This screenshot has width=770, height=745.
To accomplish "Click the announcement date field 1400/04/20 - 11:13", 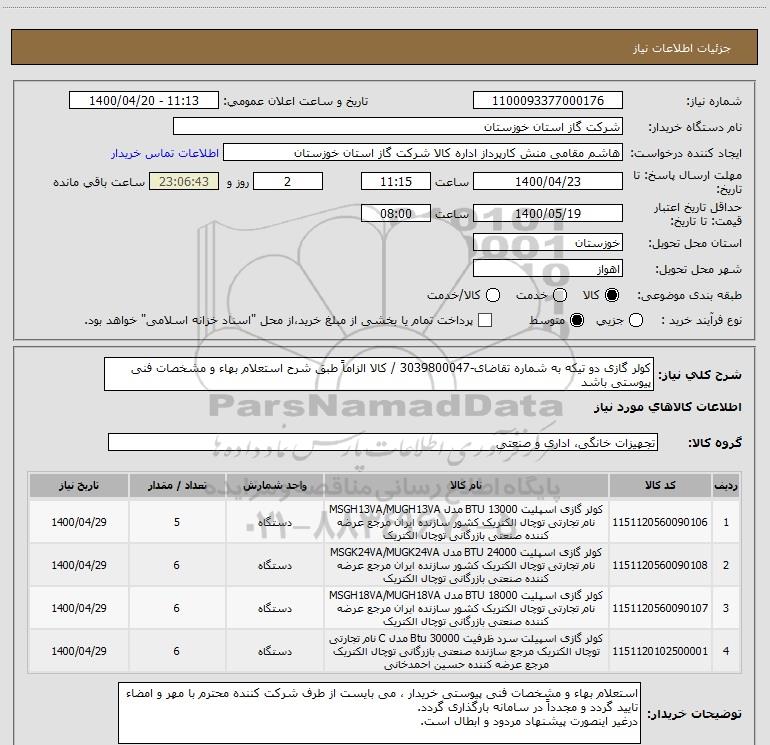I will tap(144, 101).
